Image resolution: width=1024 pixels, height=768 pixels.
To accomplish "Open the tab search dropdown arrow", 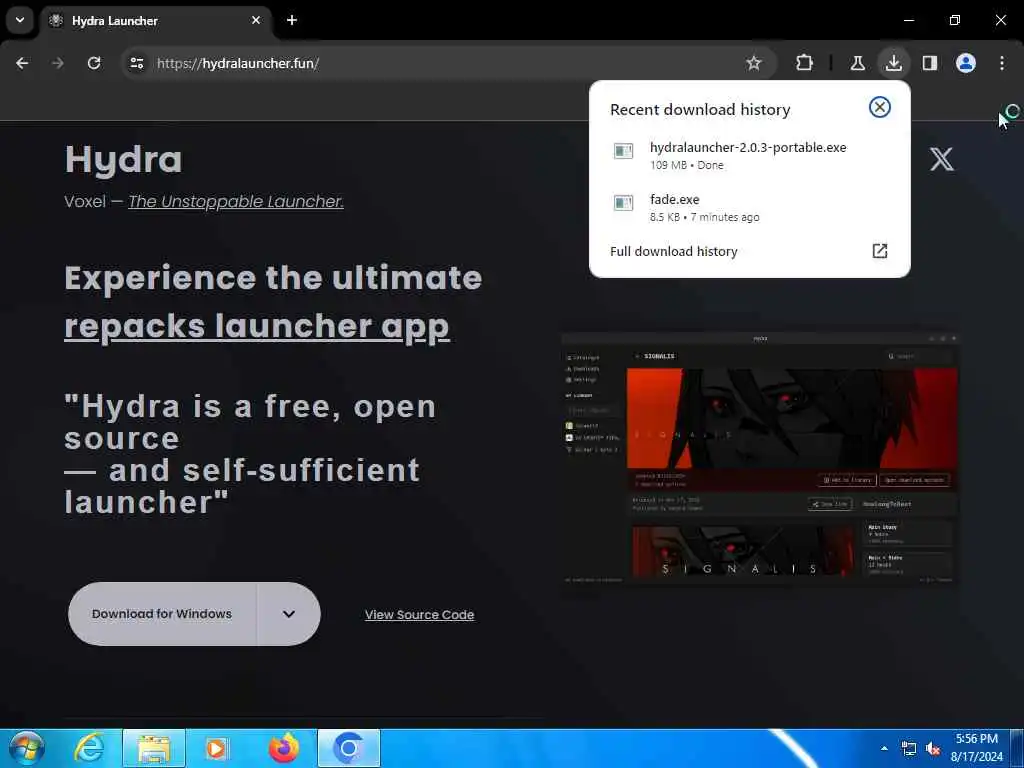I will click(x=20, y=20).
